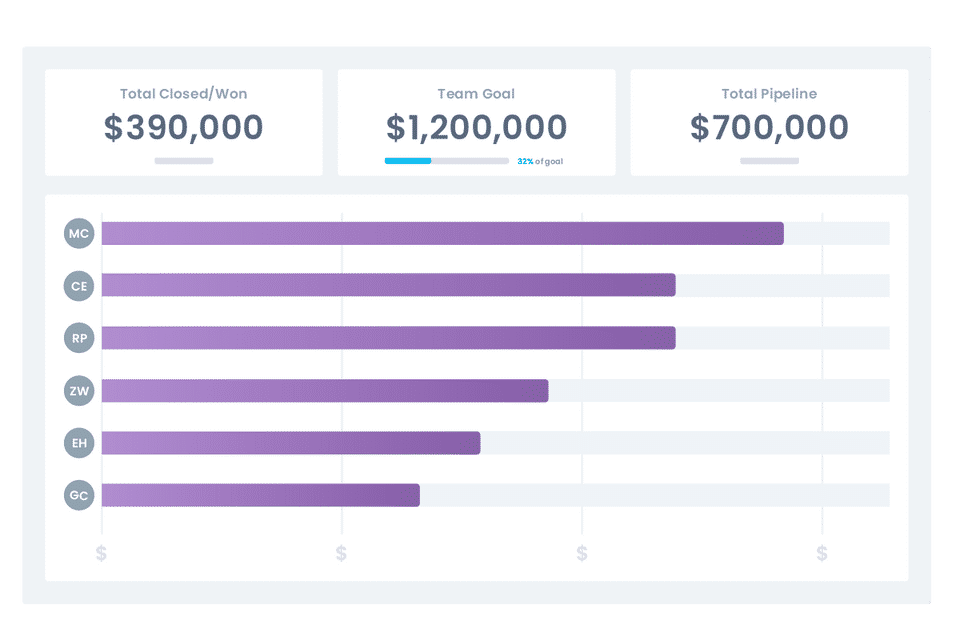The image size is (960, 641).
Task: Click the ZW avatar icon
Action: (x=79, y=391)
